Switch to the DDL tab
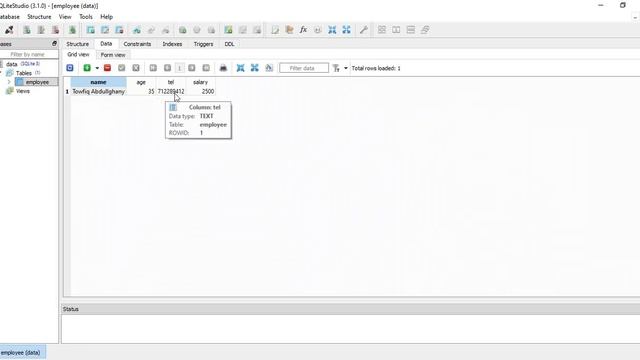The height and width of the screenshot is (360, 640). 229,44
